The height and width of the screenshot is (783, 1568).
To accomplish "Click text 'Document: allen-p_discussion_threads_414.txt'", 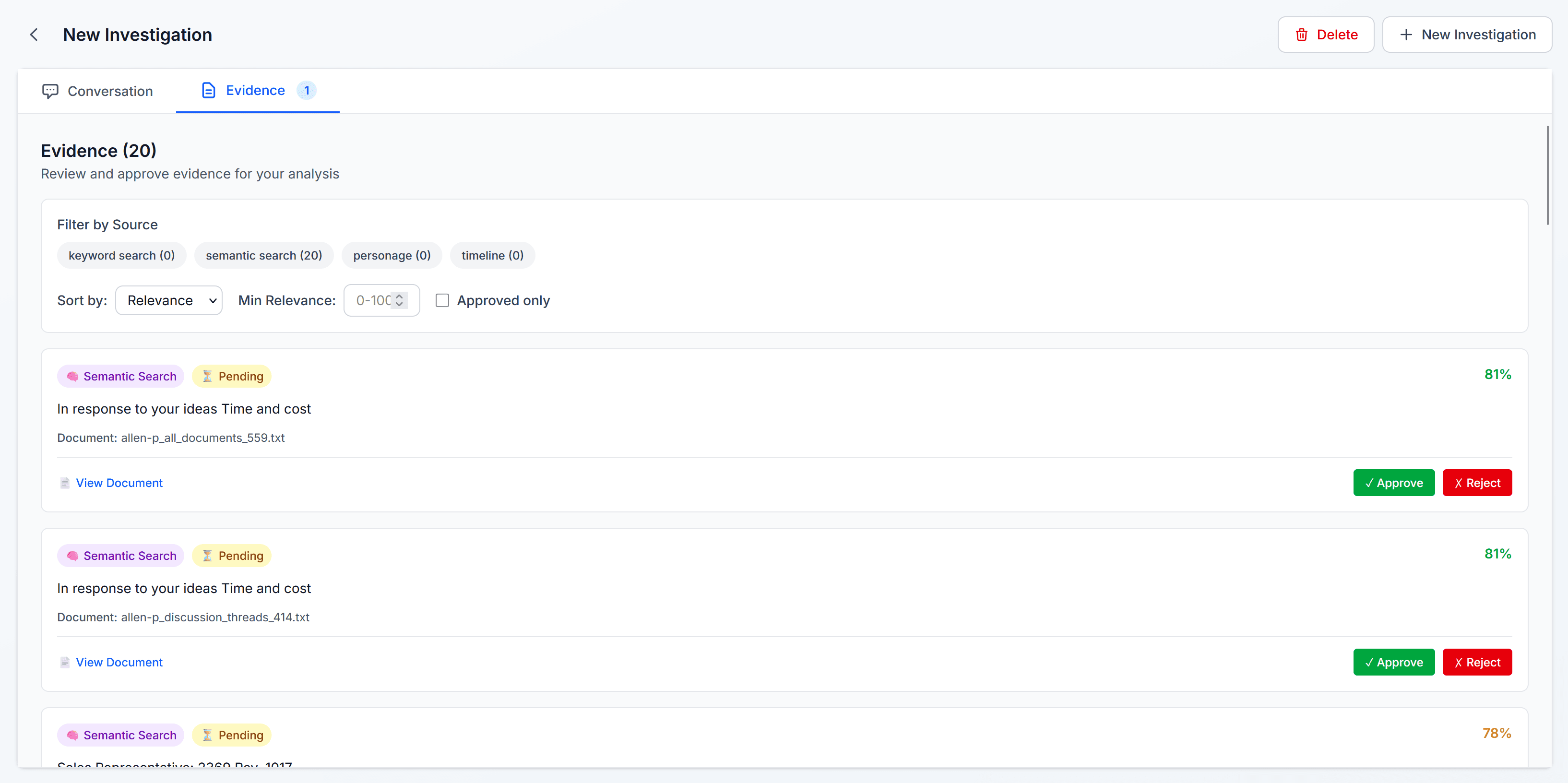I will click(x=183, y=617).
